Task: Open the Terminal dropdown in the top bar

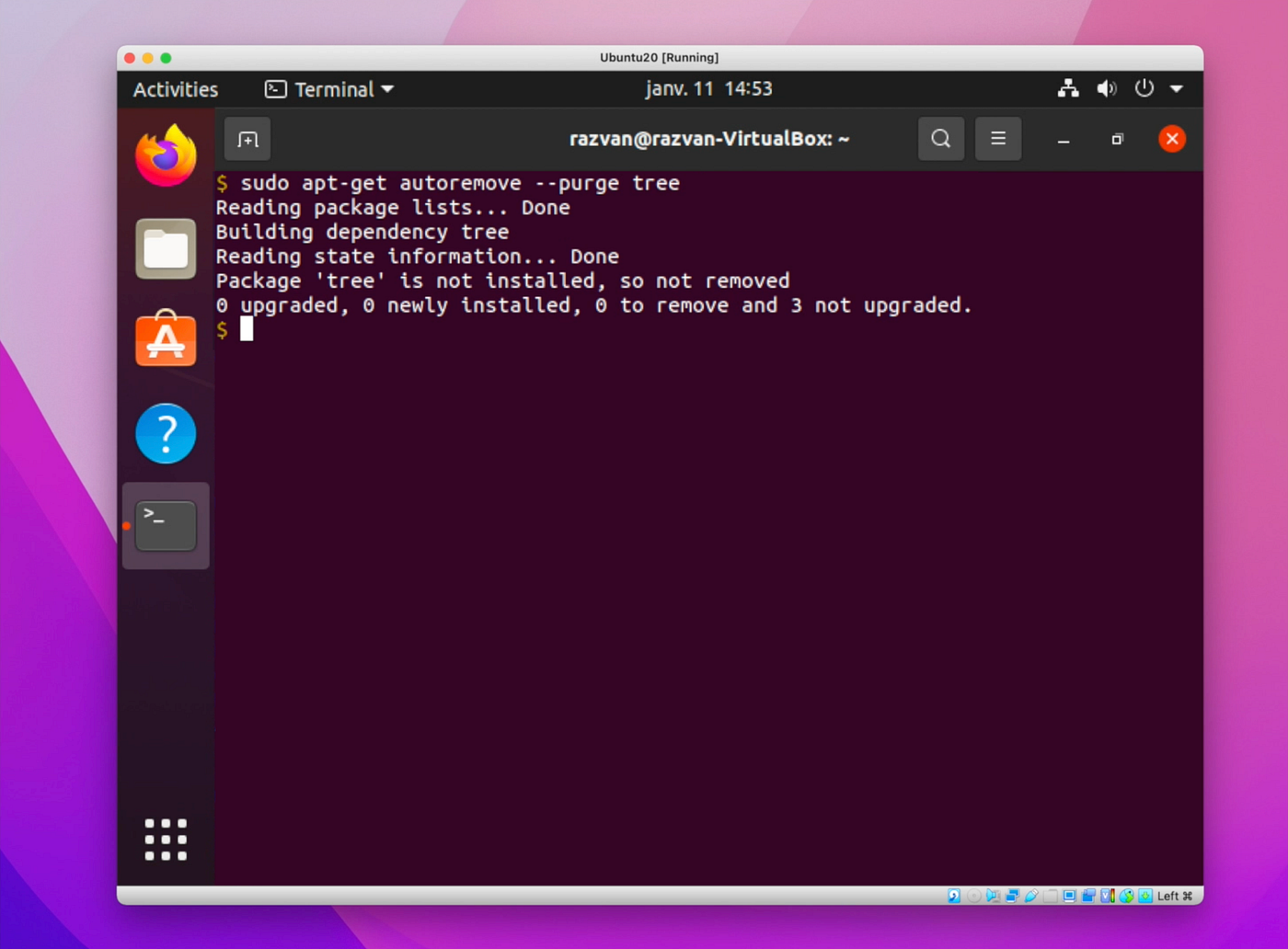Action: [328, 89]
